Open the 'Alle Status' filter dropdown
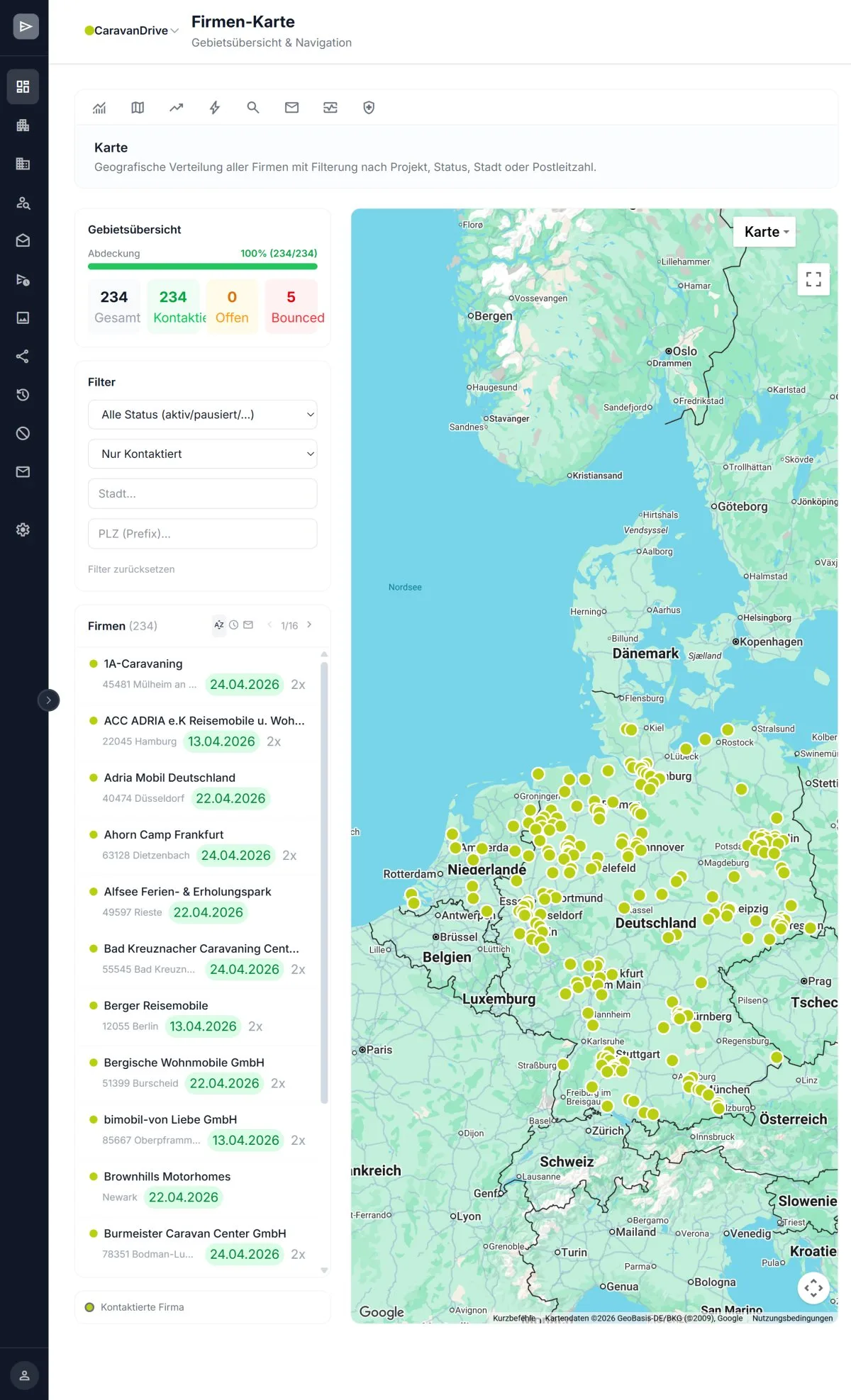Viewport: 851px width, 1400px height. pyautogui.click(x=202, y=415)
